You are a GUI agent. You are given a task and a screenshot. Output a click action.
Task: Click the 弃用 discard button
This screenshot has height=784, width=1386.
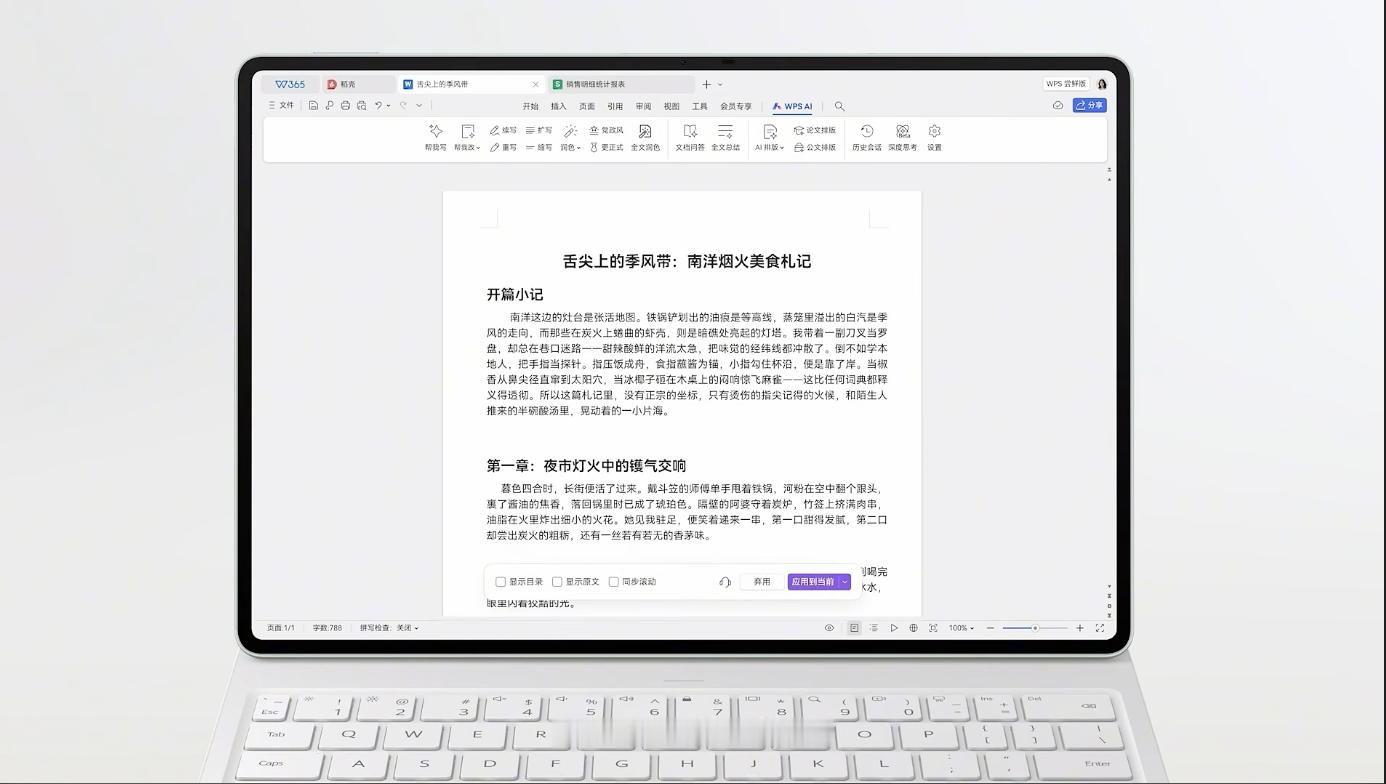coord(762,582)
